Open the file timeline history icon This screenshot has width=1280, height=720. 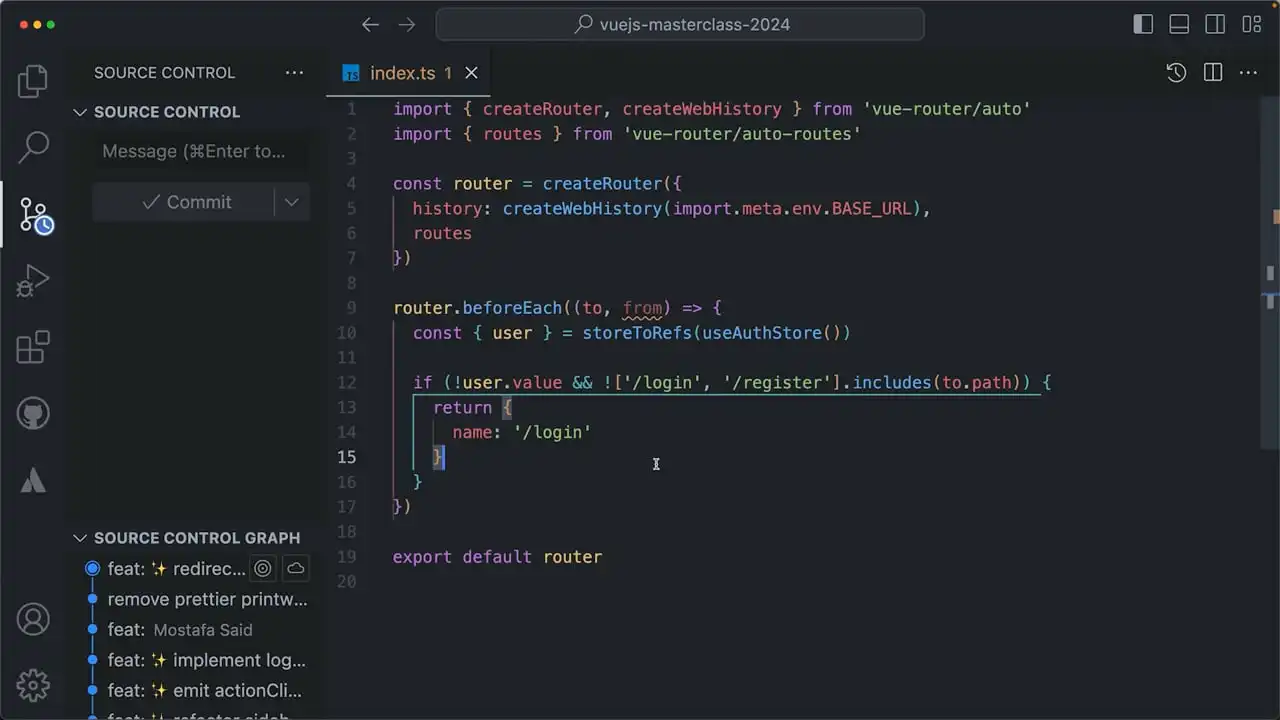pos(1176,72)
